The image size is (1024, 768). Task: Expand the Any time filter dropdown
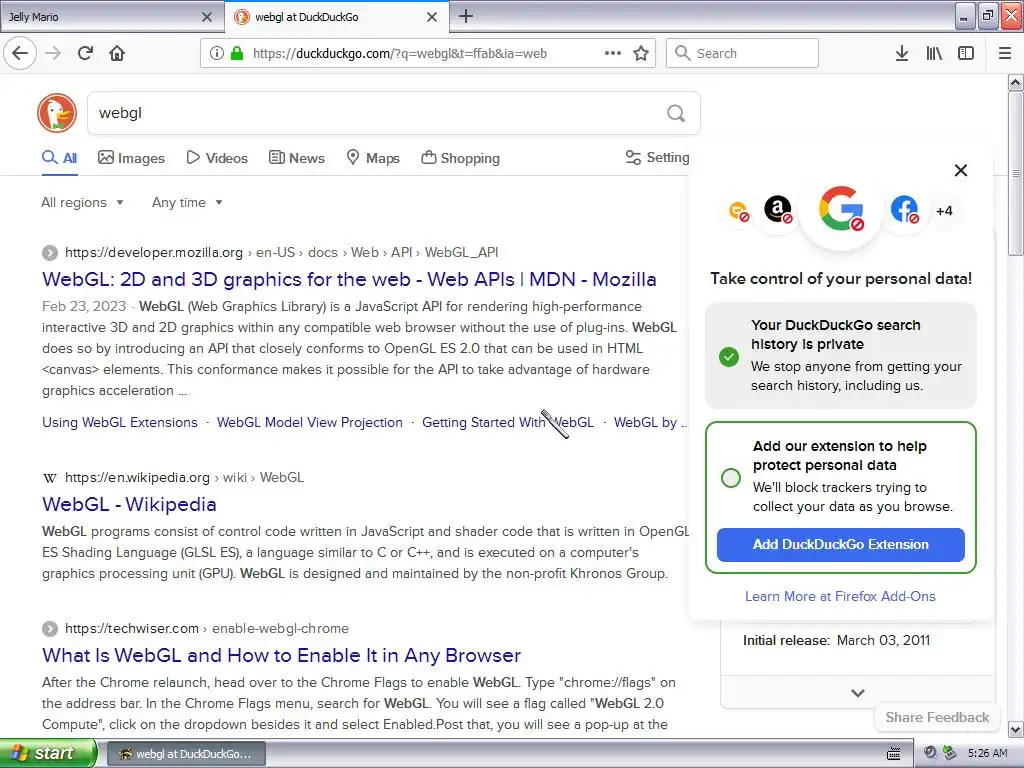[187, 202]
